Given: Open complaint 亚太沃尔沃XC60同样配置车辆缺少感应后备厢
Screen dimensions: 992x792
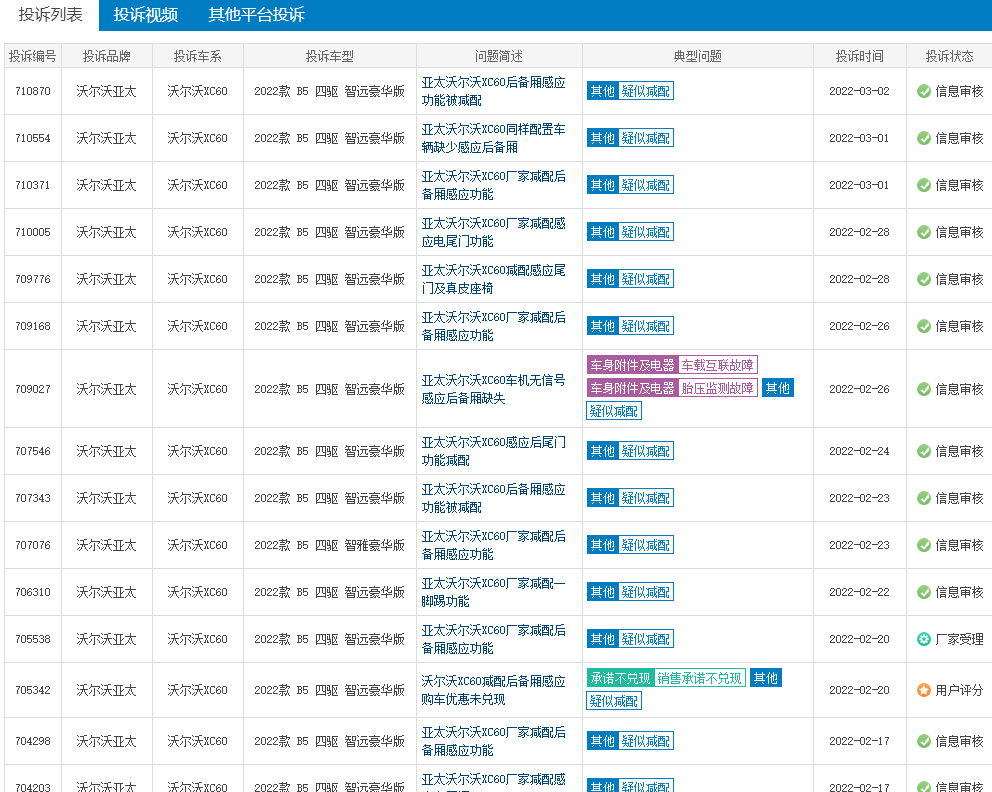Looking at the screenshot, I should [493, 138].
